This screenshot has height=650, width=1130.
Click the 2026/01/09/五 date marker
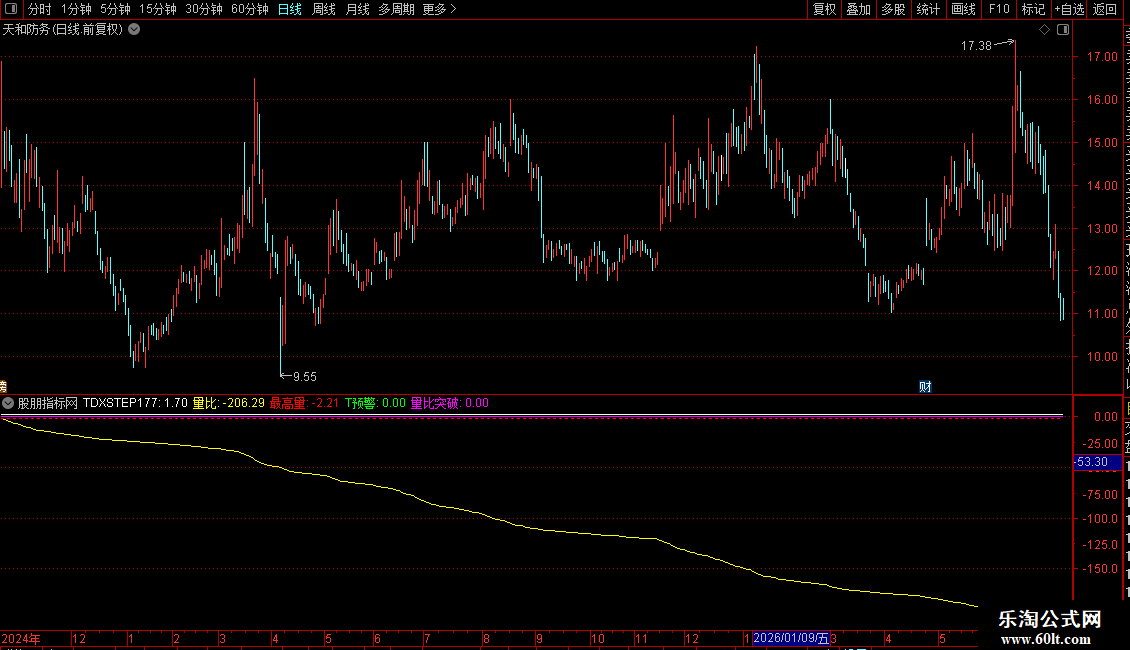pos(791,638)
